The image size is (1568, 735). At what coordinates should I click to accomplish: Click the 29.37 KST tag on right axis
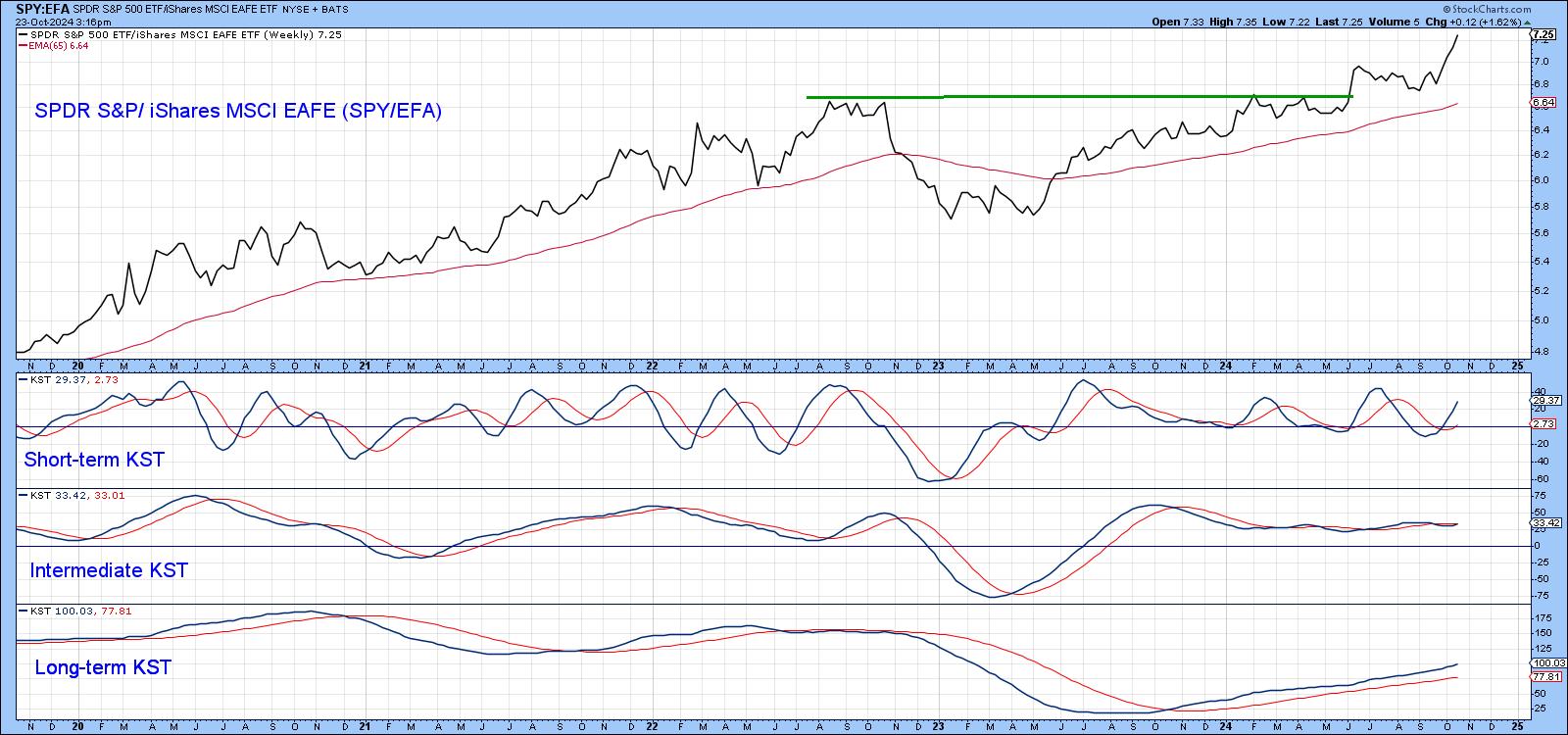click(x=1545, y=401)
